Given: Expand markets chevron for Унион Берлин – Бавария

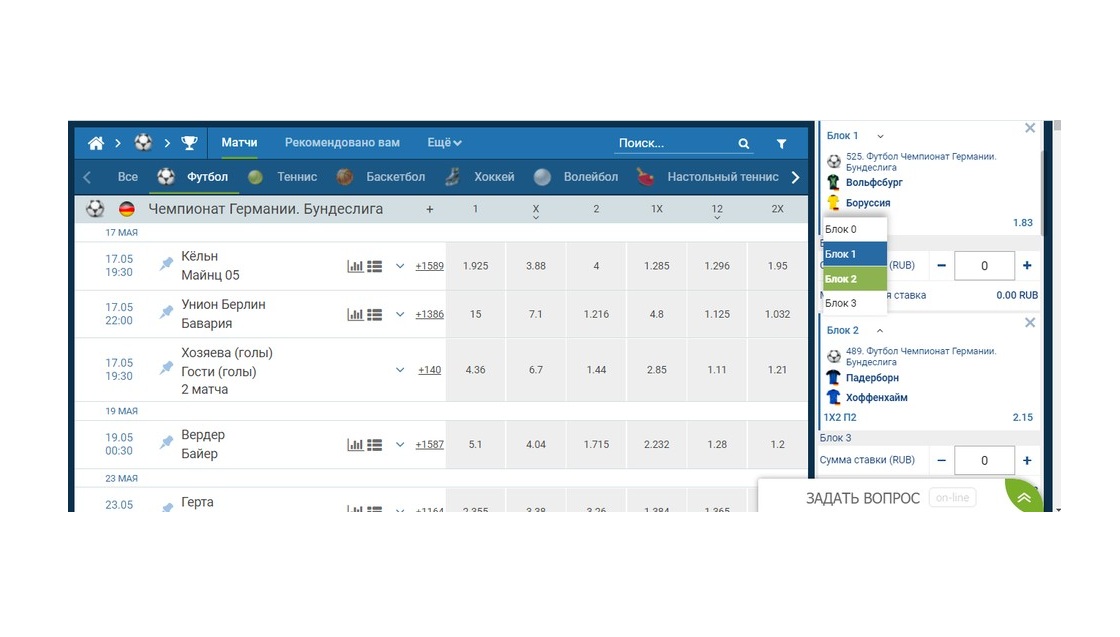Looking at the screenshot, I should tap(400, 314).
